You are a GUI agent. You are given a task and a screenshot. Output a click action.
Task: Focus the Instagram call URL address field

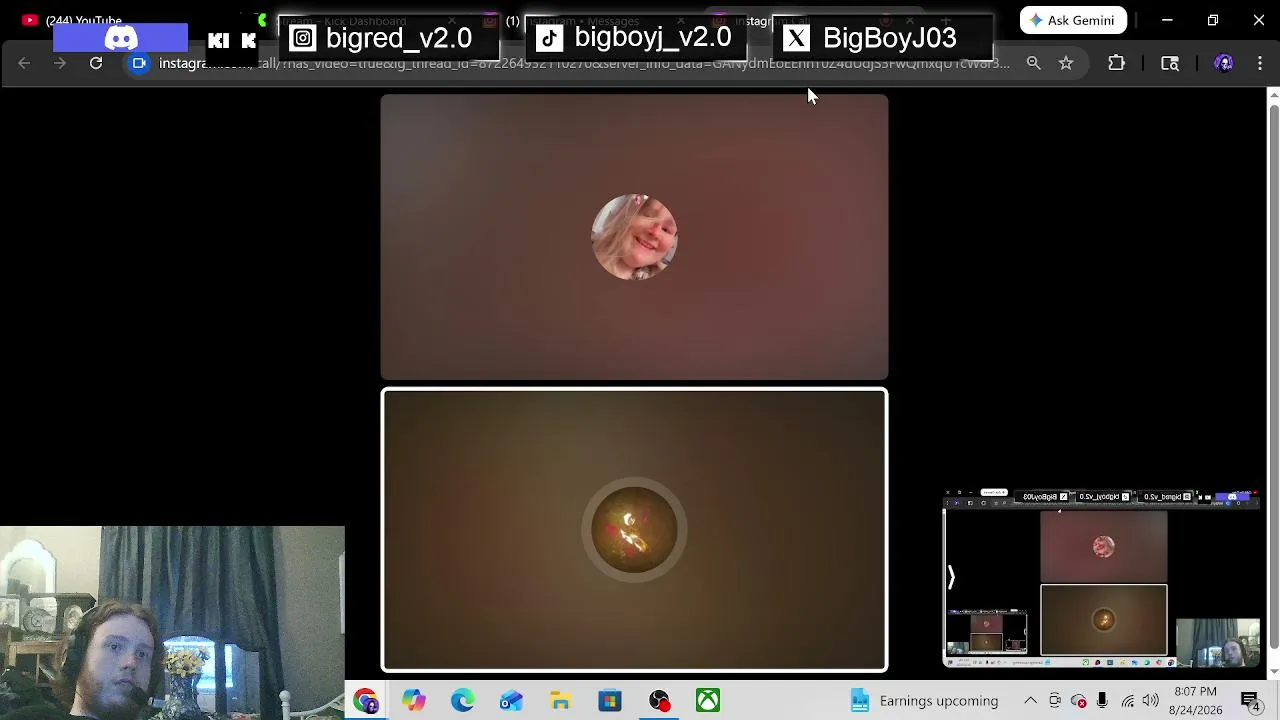584,63
